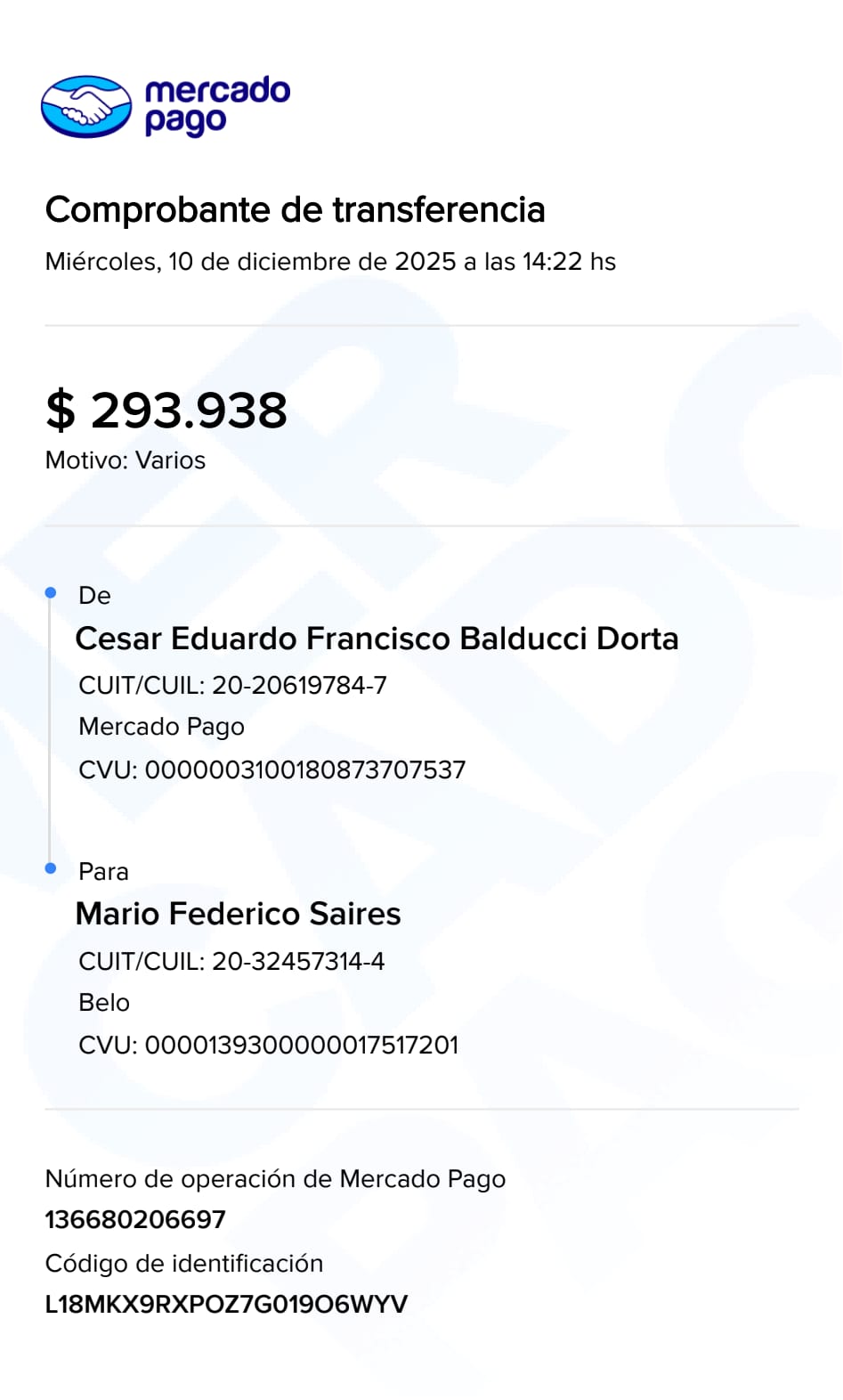Select the $ 293.938 transfer amount
Image resolution: width=843 pixels, height=1400 pixels.
pos(166,410)
